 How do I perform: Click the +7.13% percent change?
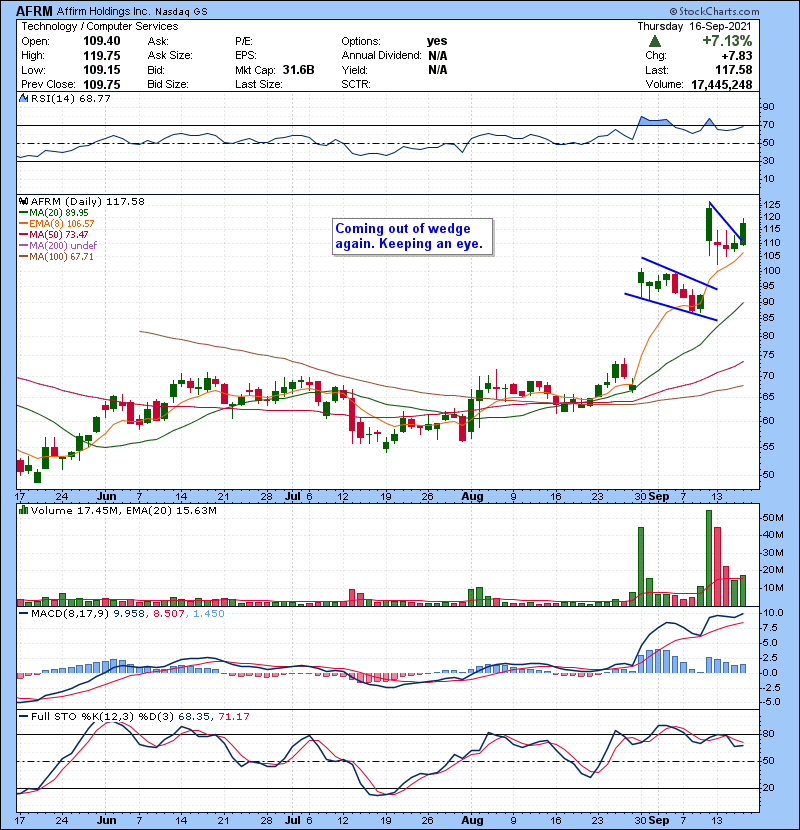coord(727,41)
